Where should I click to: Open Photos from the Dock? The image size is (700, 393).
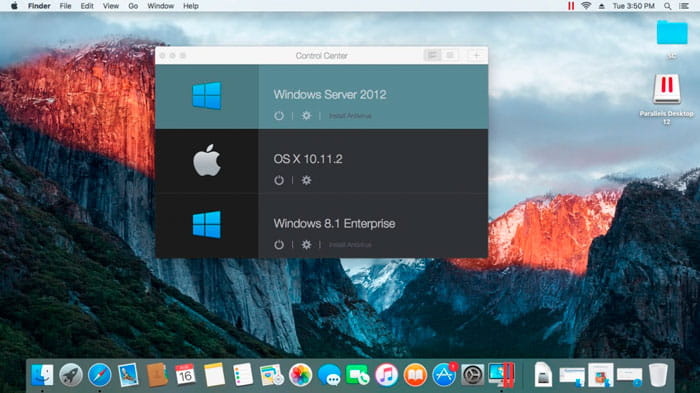[300, 374]
